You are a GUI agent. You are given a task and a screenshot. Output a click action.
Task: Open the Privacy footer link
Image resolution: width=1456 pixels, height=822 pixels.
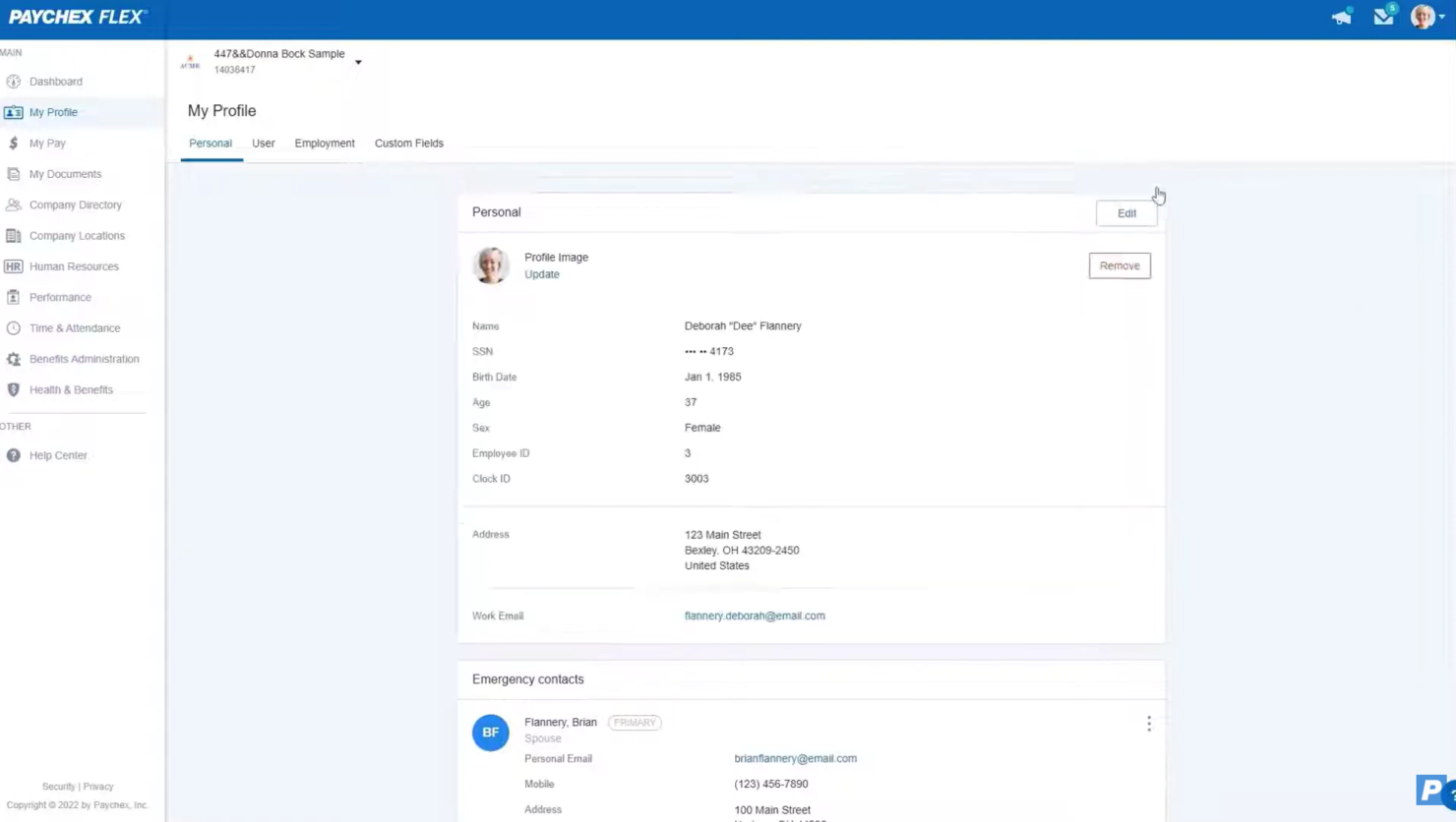point(98,787)
